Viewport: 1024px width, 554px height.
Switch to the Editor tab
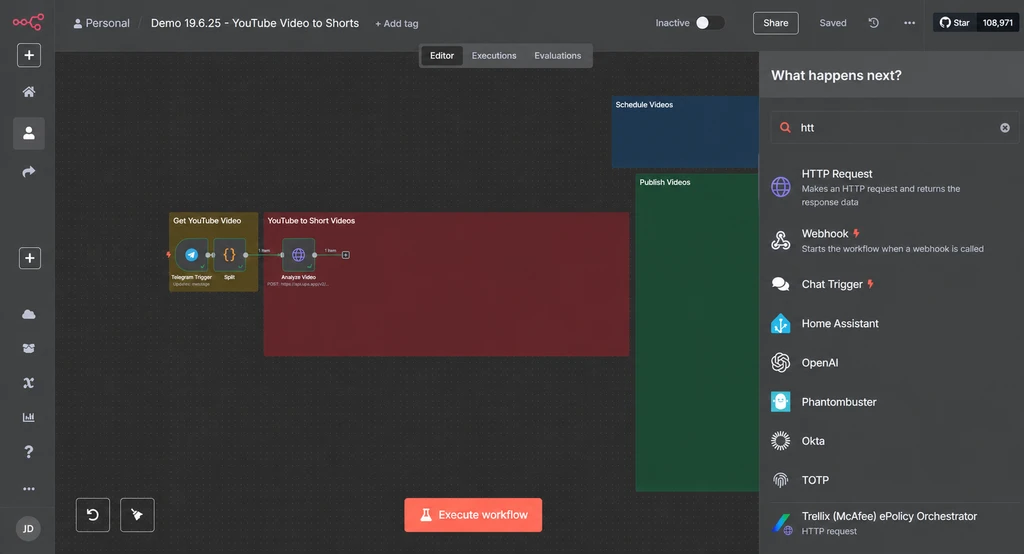click(x=441, y=56)
